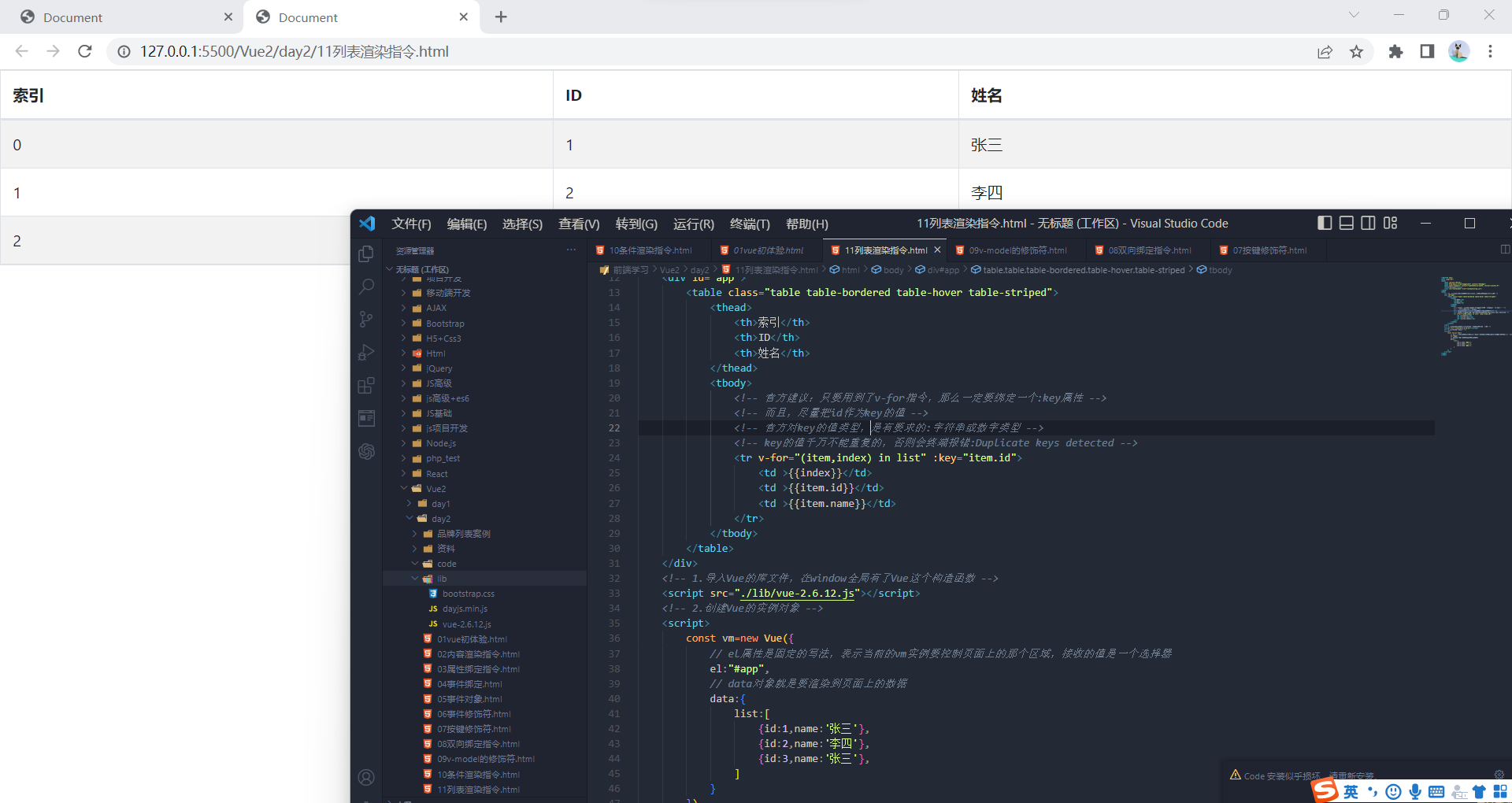Open 09v-model的修饰符.html in the Explorer

(x=484, y=759)
